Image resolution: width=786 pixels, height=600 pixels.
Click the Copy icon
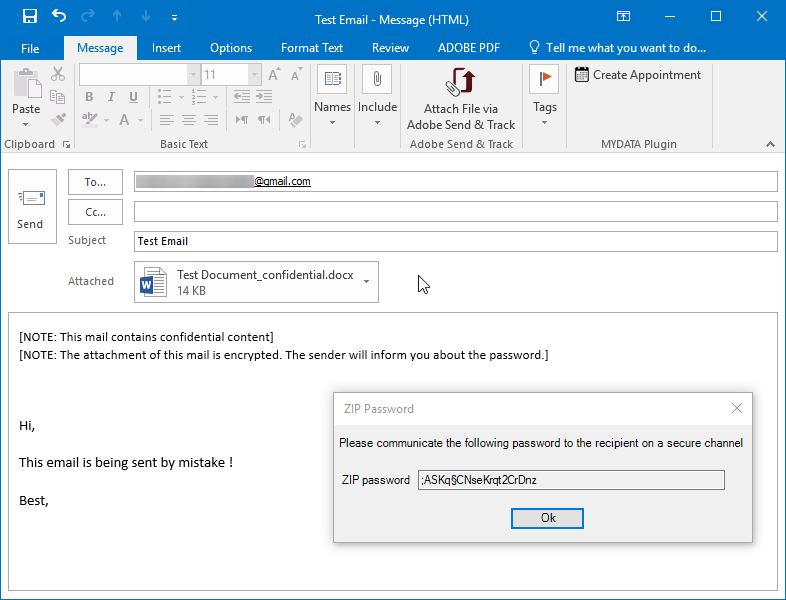point(58,97)
